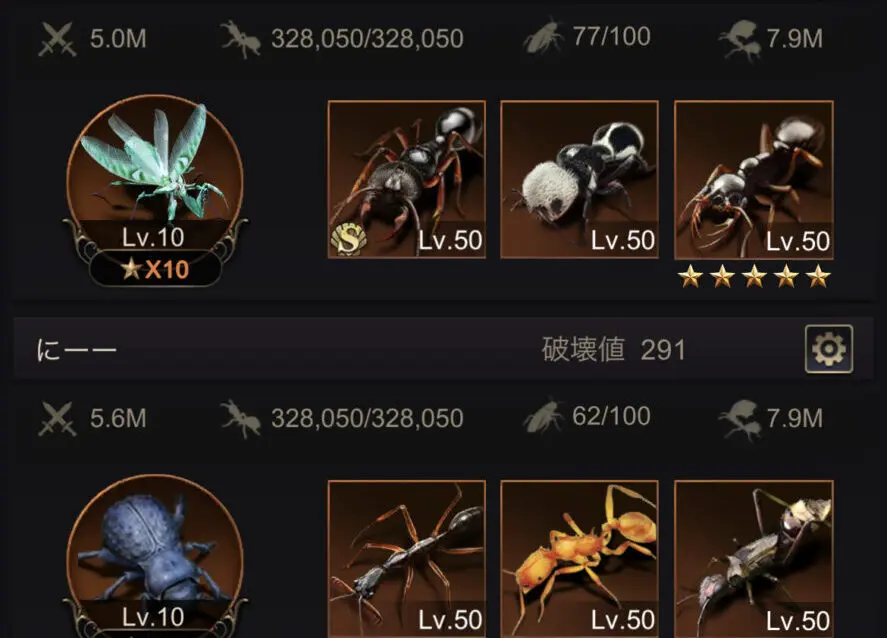
Task: Tap the load capacity icon in lower squad
Action: click(x=739, y=420)
